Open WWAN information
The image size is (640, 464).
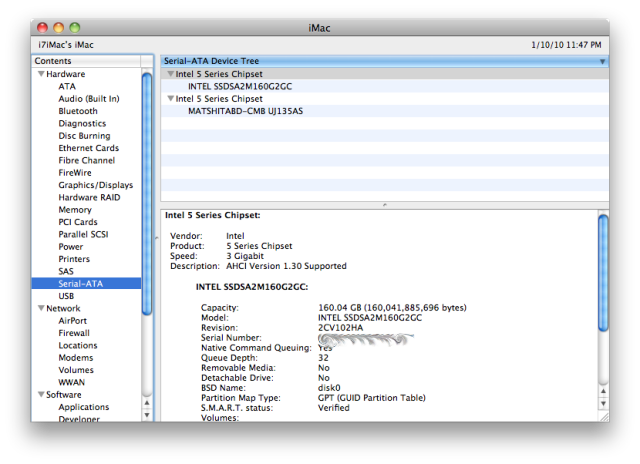(71, 382)
